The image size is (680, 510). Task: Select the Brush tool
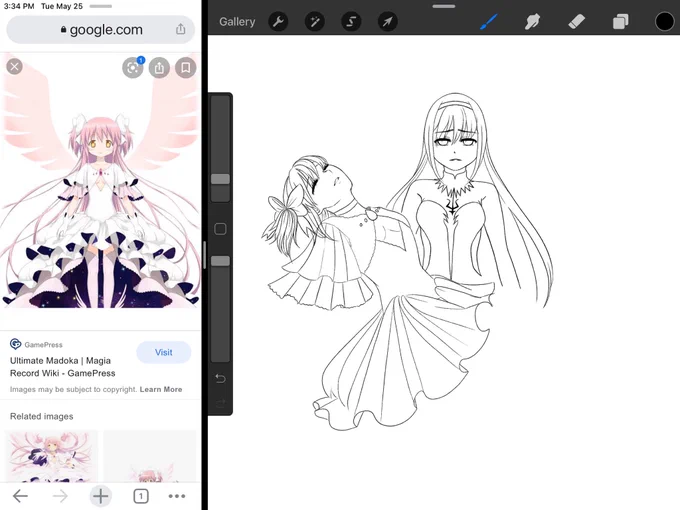(489, 21)
